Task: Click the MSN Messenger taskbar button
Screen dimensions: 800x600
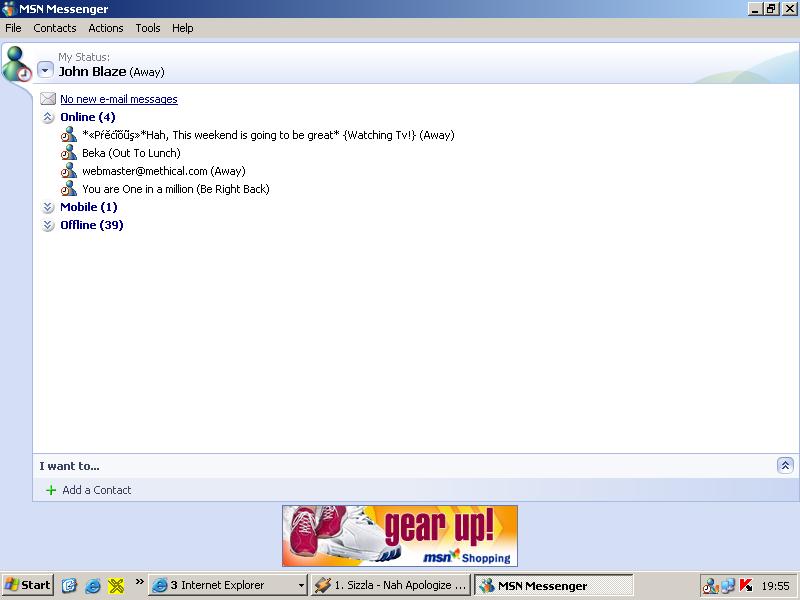Action: click(x=554, y=585)
